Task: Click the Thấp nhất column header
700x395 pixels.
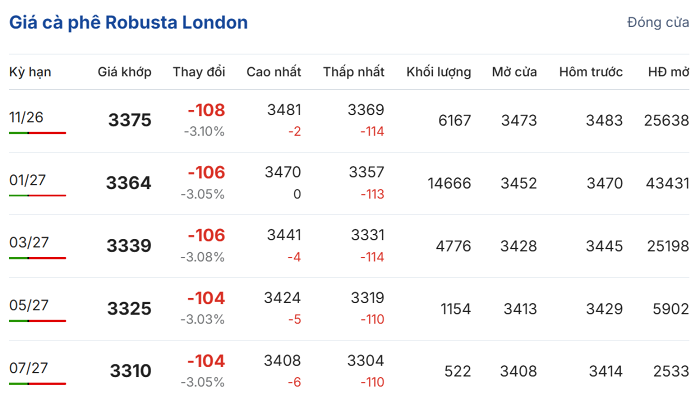Action: pos(354,72)
